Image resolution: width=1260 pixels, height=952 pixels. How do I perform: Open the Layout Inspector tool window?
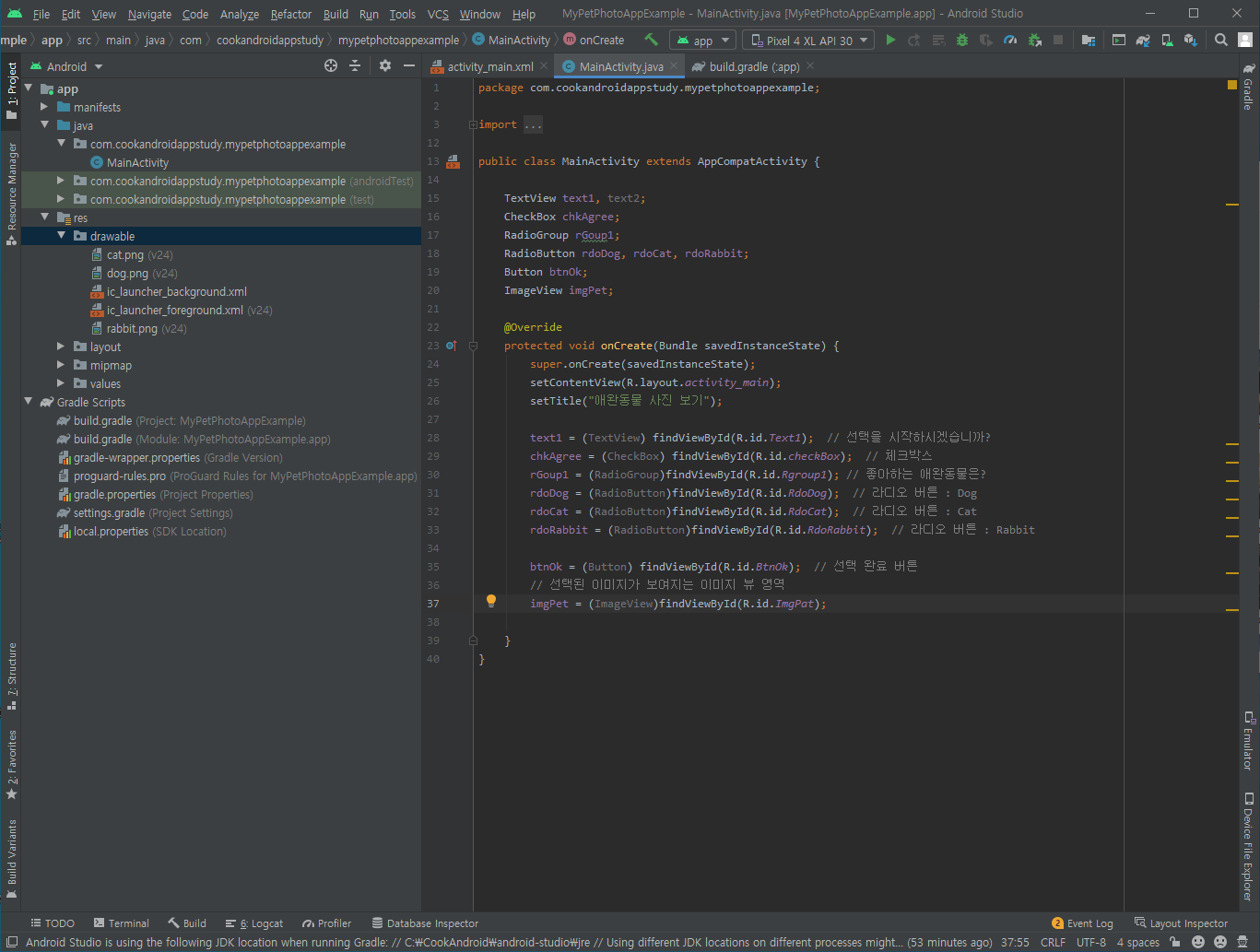pos(1181,923)
